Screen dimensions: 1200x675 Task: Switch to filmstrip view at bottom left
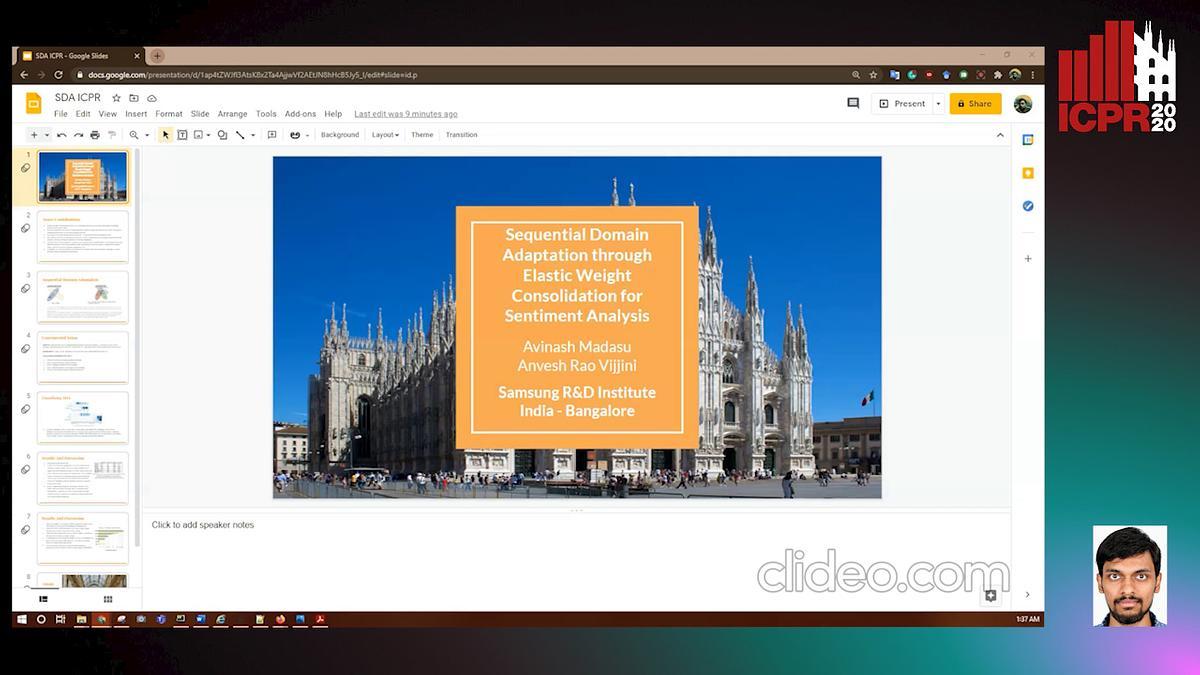[43, 599]
